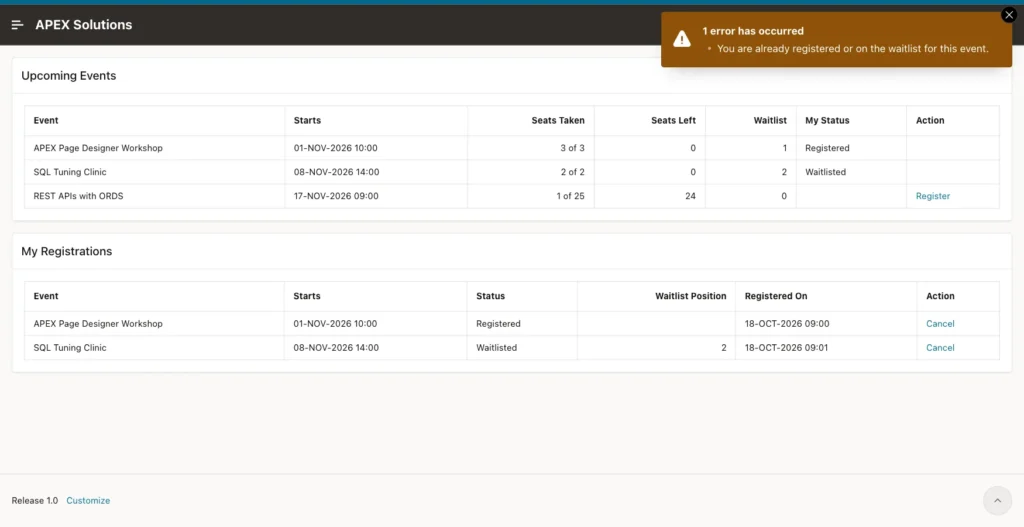Cancel the APEX Page Designer Workshop registration
The image size is (1024, 527).
tap(940, 324)
